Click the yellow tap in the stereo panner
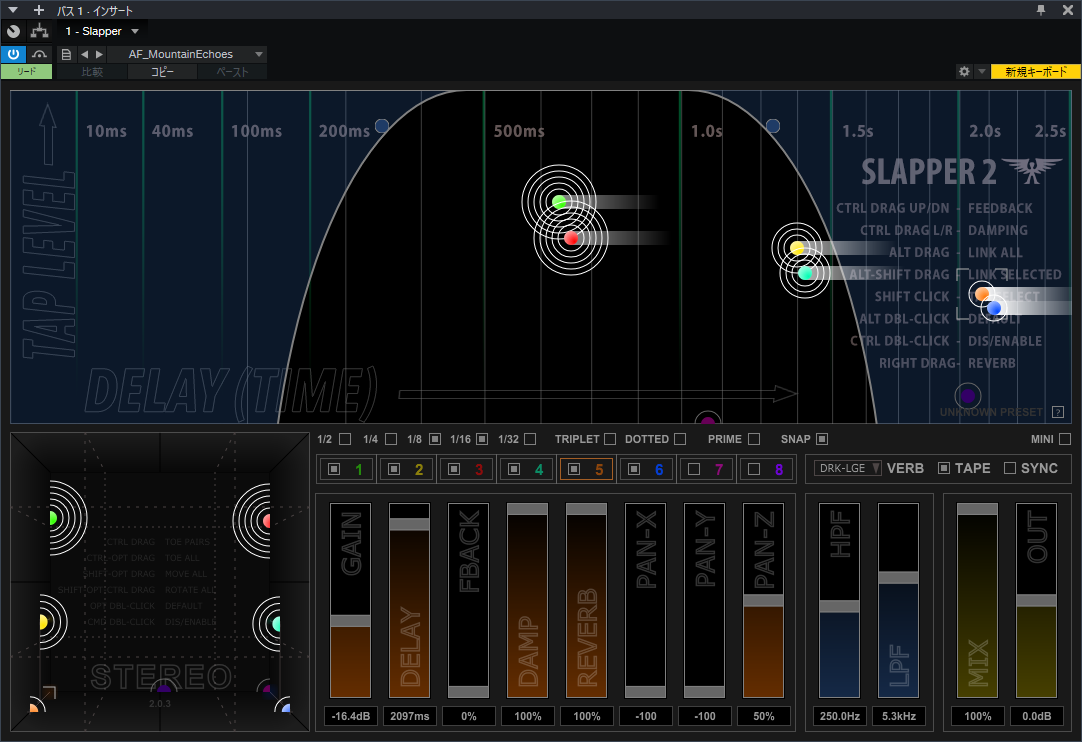Screen dimensions: 1082x742 43,623
